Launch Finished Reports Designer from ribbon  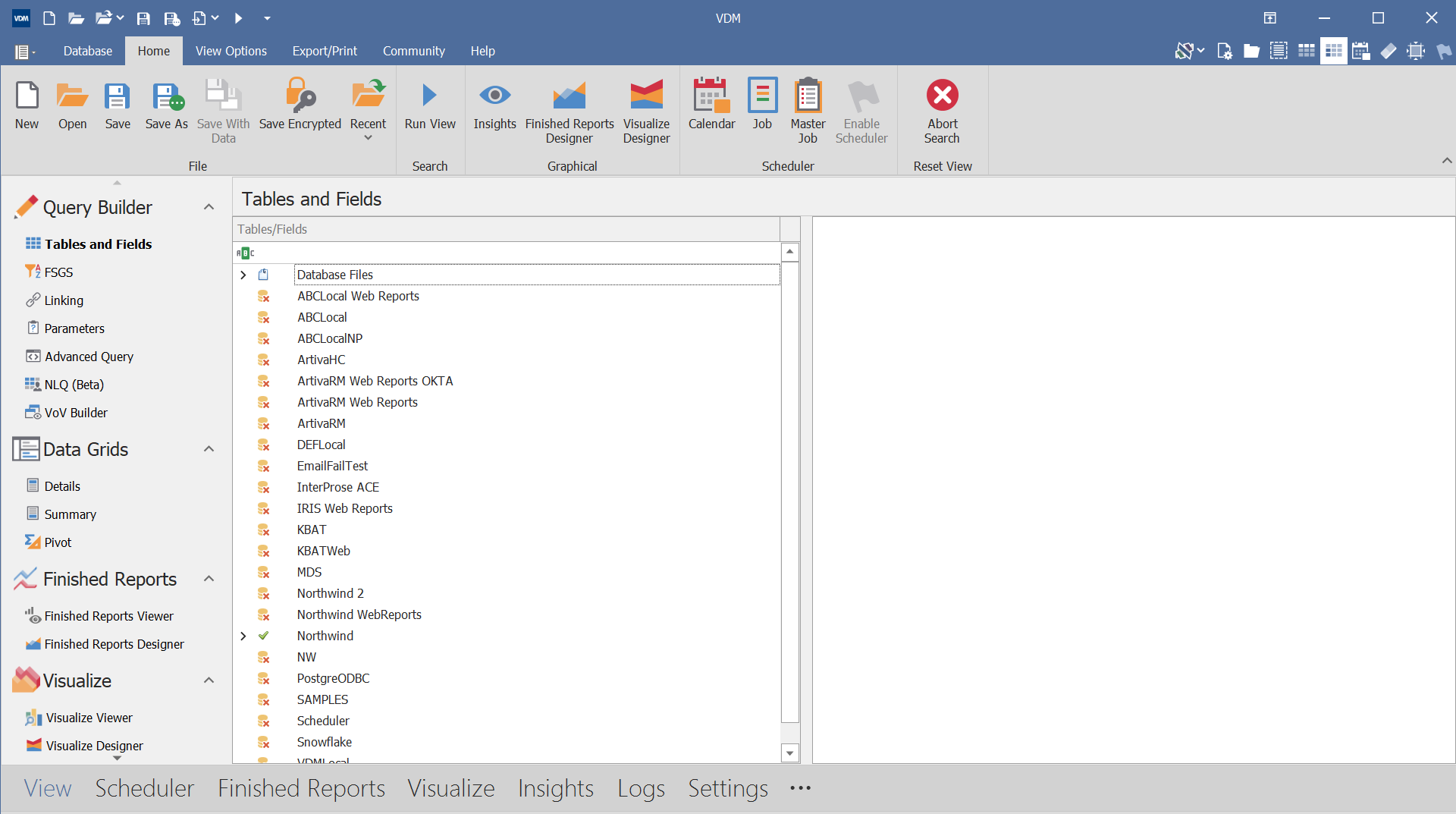(x=570, y=112)
